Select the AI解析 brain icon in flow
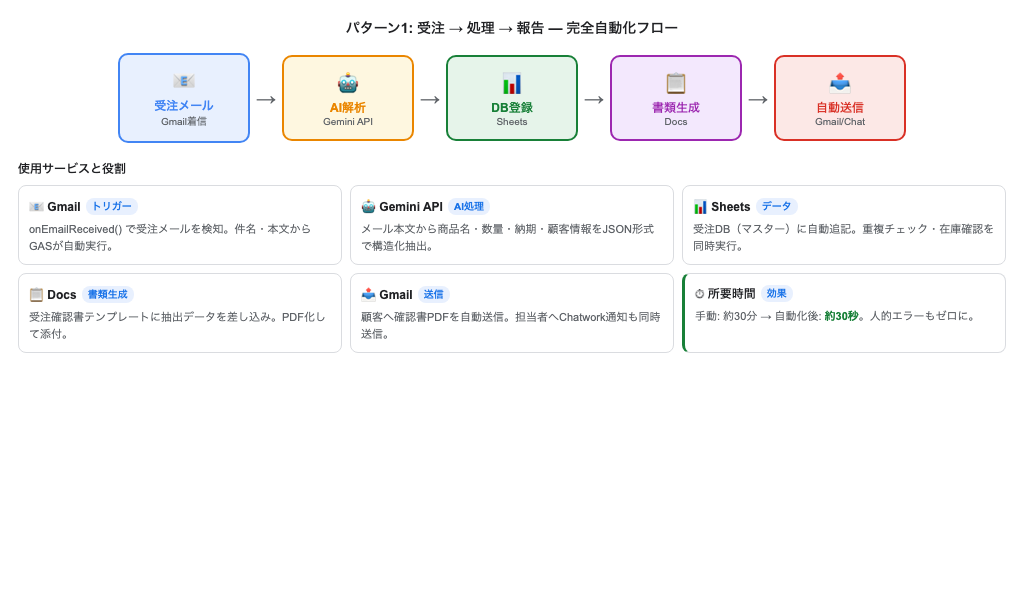Image resolution: width=1024 pixels, height=600 pixels. [x=348, y=81]
